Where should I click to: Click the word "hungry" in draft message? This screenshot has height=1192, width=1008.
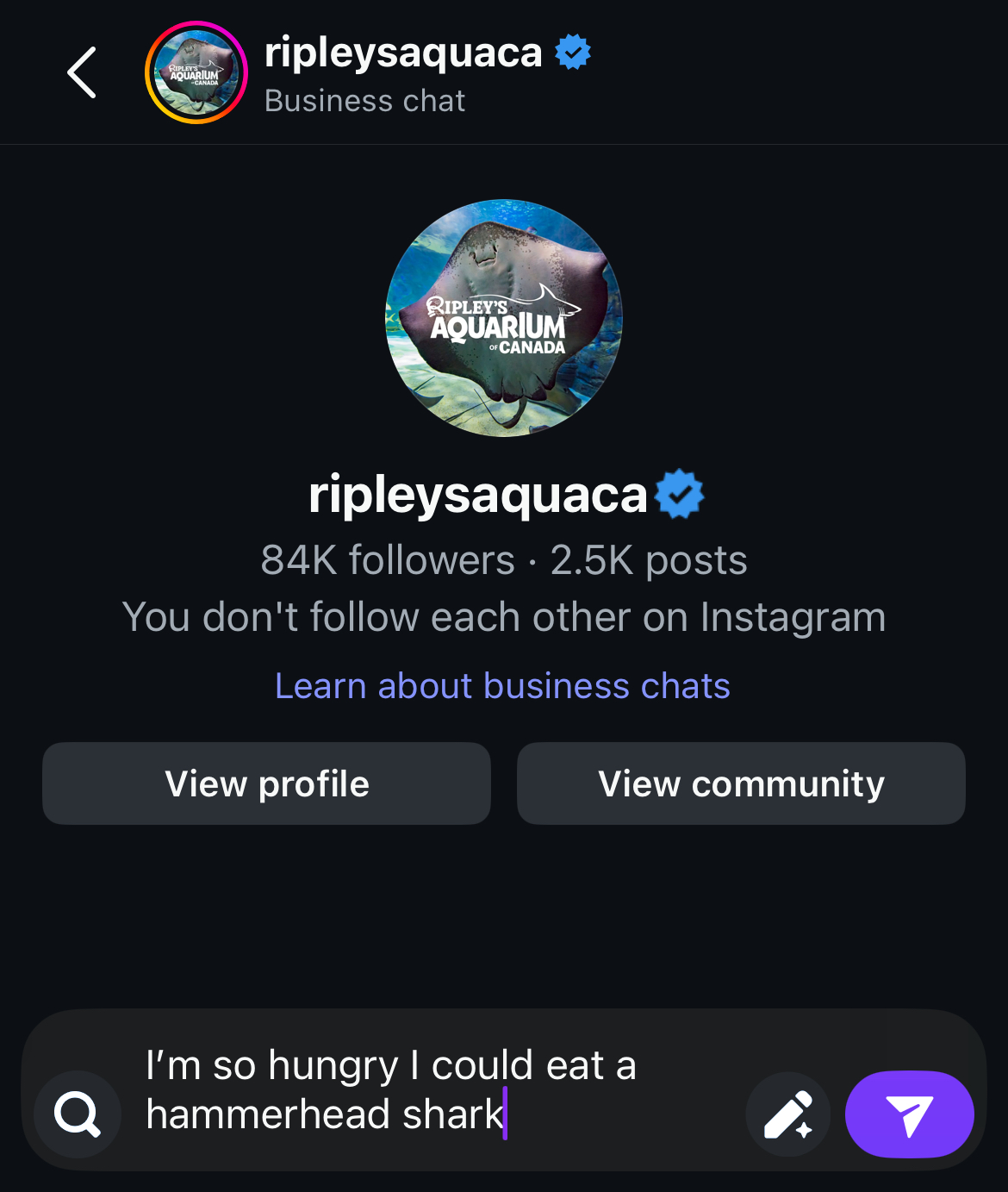(x=333, y=1066)
